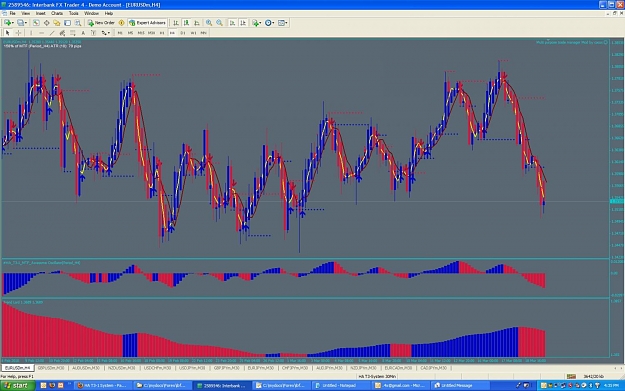Select the equidistant channel tool
This screenshot has height=391, width=625.
[62, 33]
